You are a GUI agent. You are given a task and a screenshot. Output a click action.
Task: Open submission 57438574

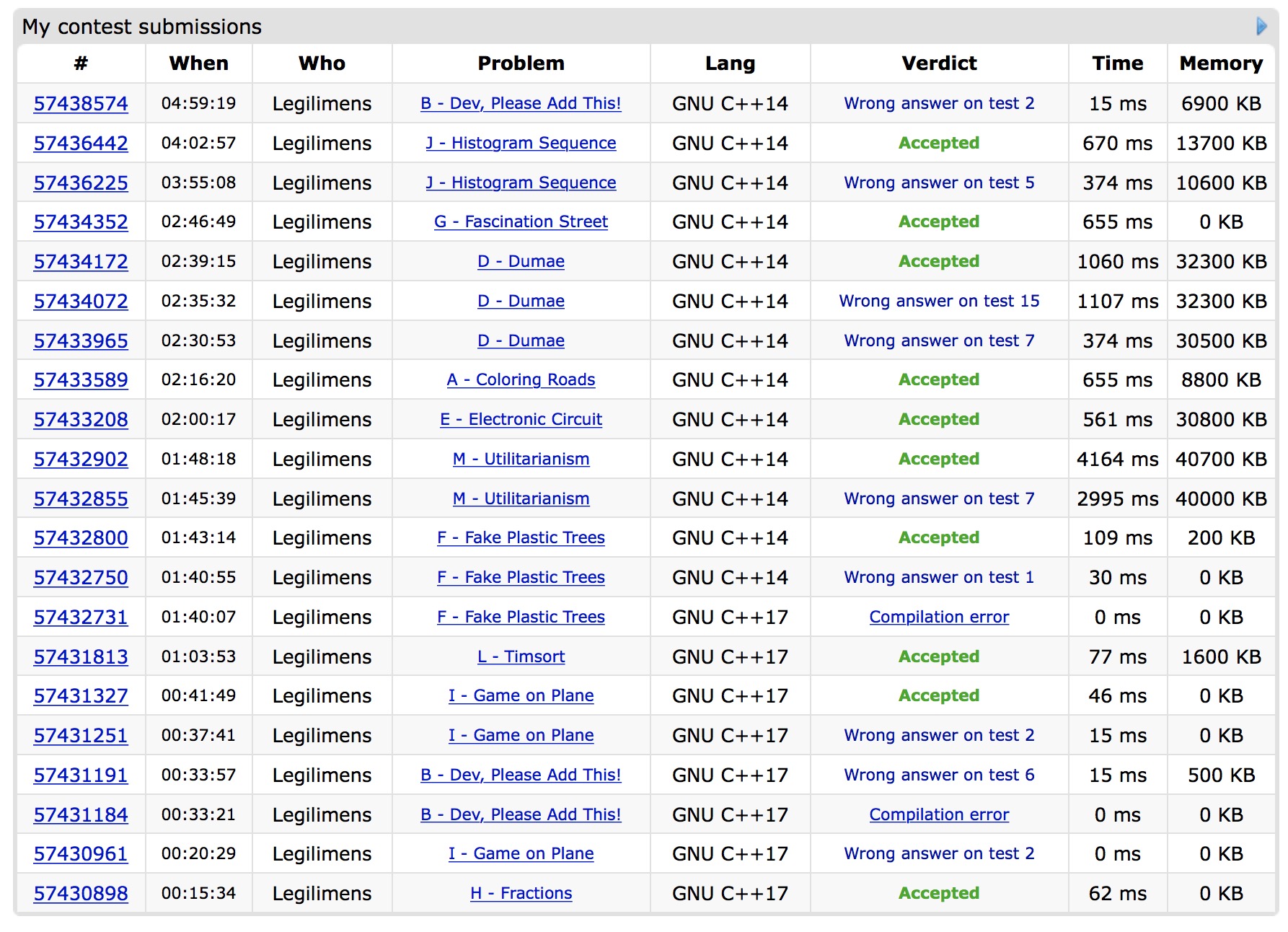tap(81, 104)
